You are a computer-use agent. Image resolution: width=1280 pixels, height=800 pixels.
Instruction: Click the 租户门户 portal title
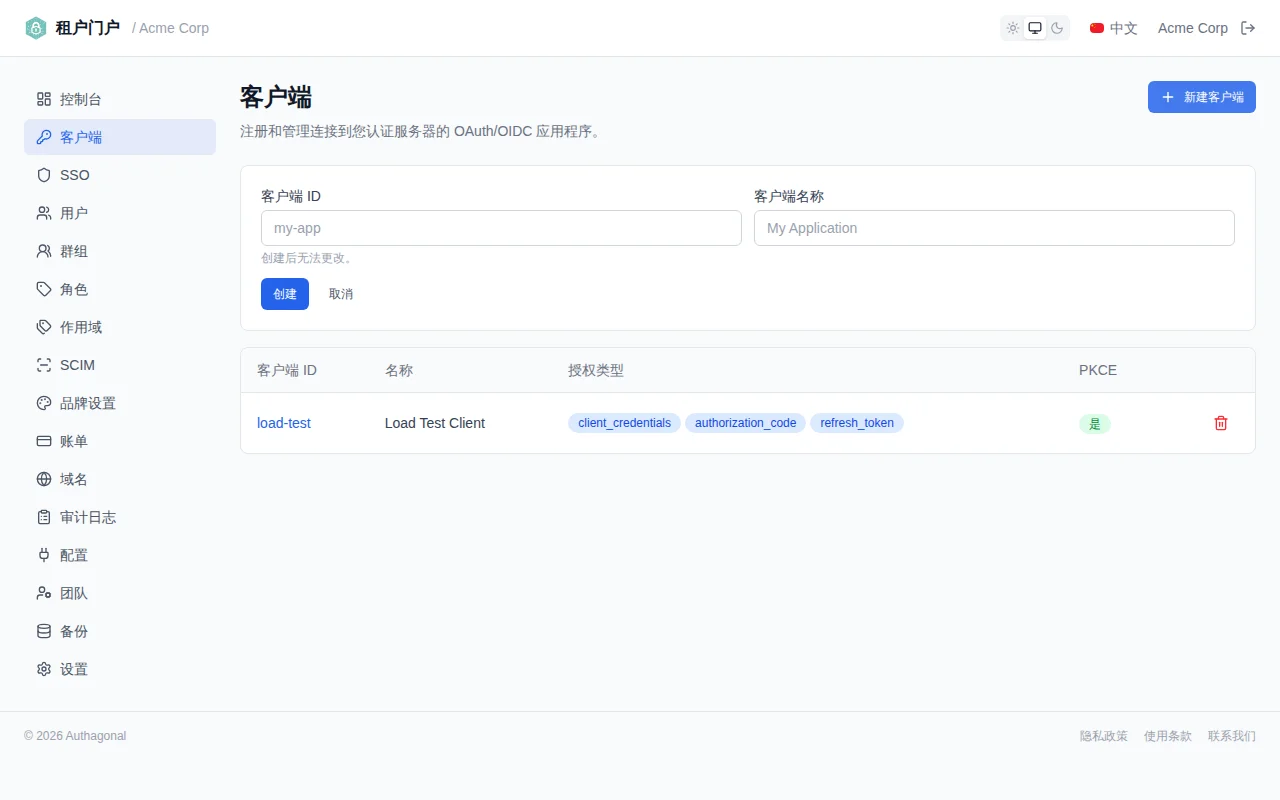coord(88,28)
